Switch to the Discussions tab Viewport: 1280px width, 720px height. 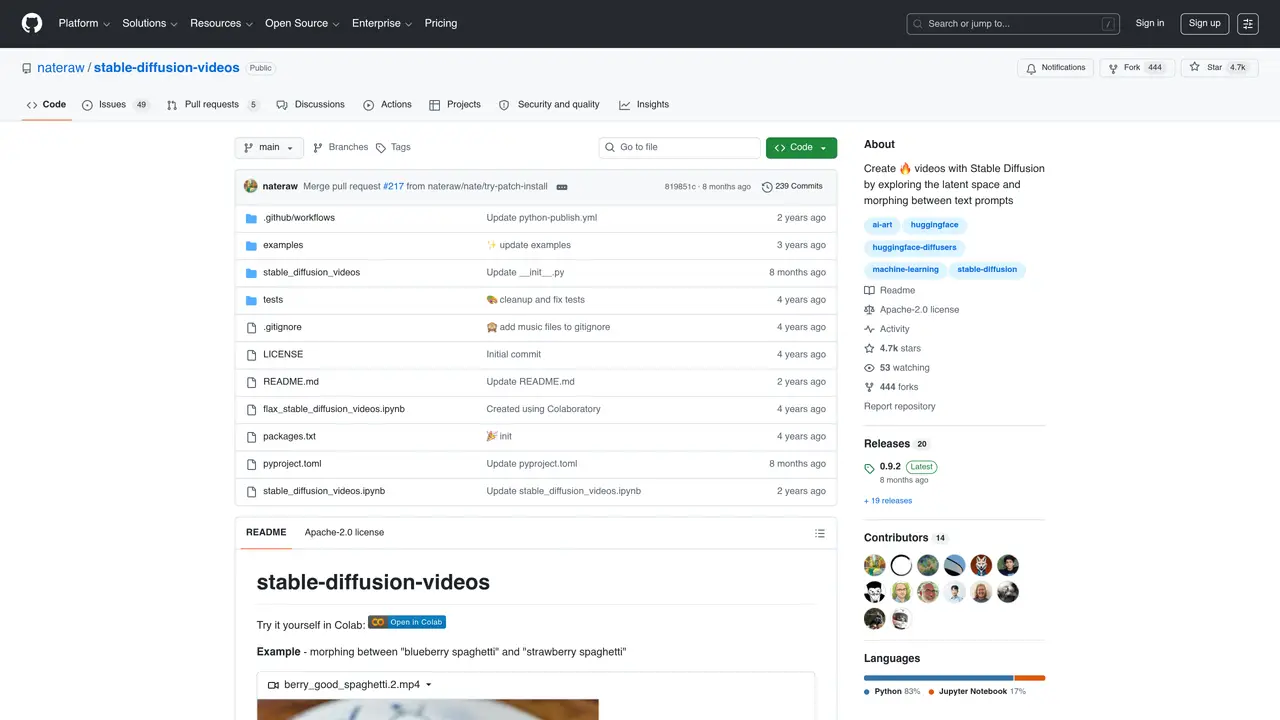coord(310,104)
